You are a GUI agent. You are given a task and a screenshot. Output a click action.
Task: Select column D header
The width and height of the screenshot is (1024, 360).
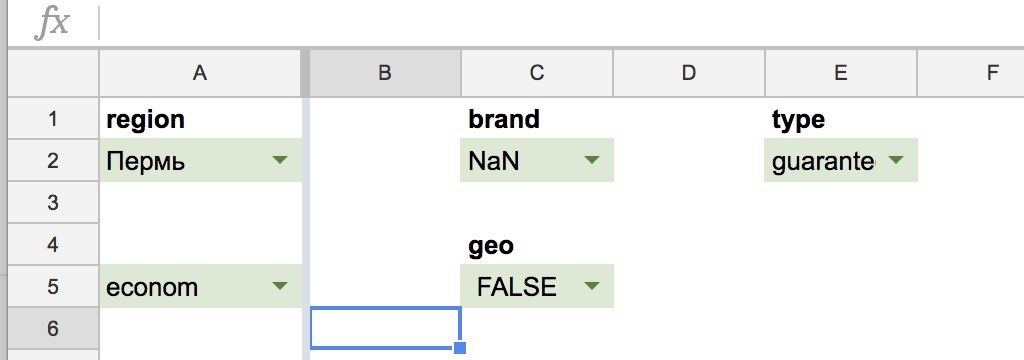click(688, 73)
